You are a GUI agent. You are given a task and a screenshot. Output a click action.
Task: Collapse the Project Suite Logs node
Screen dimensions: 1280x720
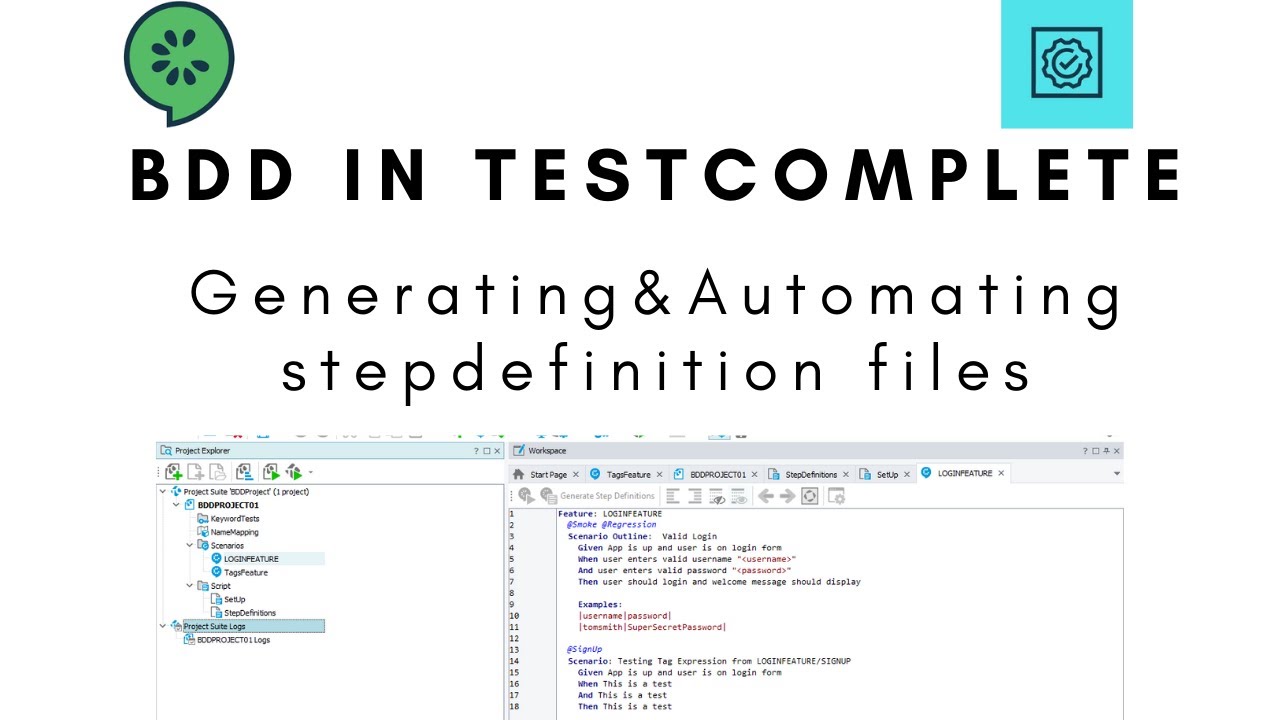tap(163, 626)
